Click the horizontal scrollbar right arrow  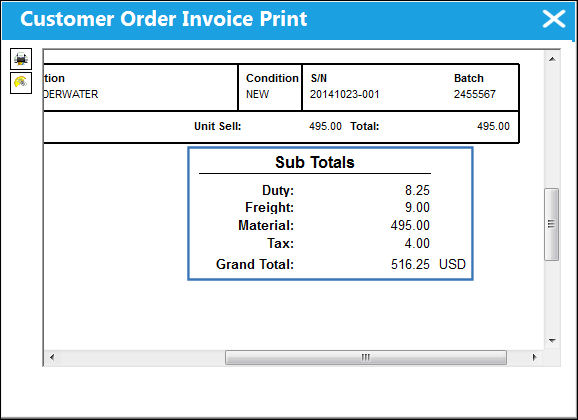coord(534,357)
